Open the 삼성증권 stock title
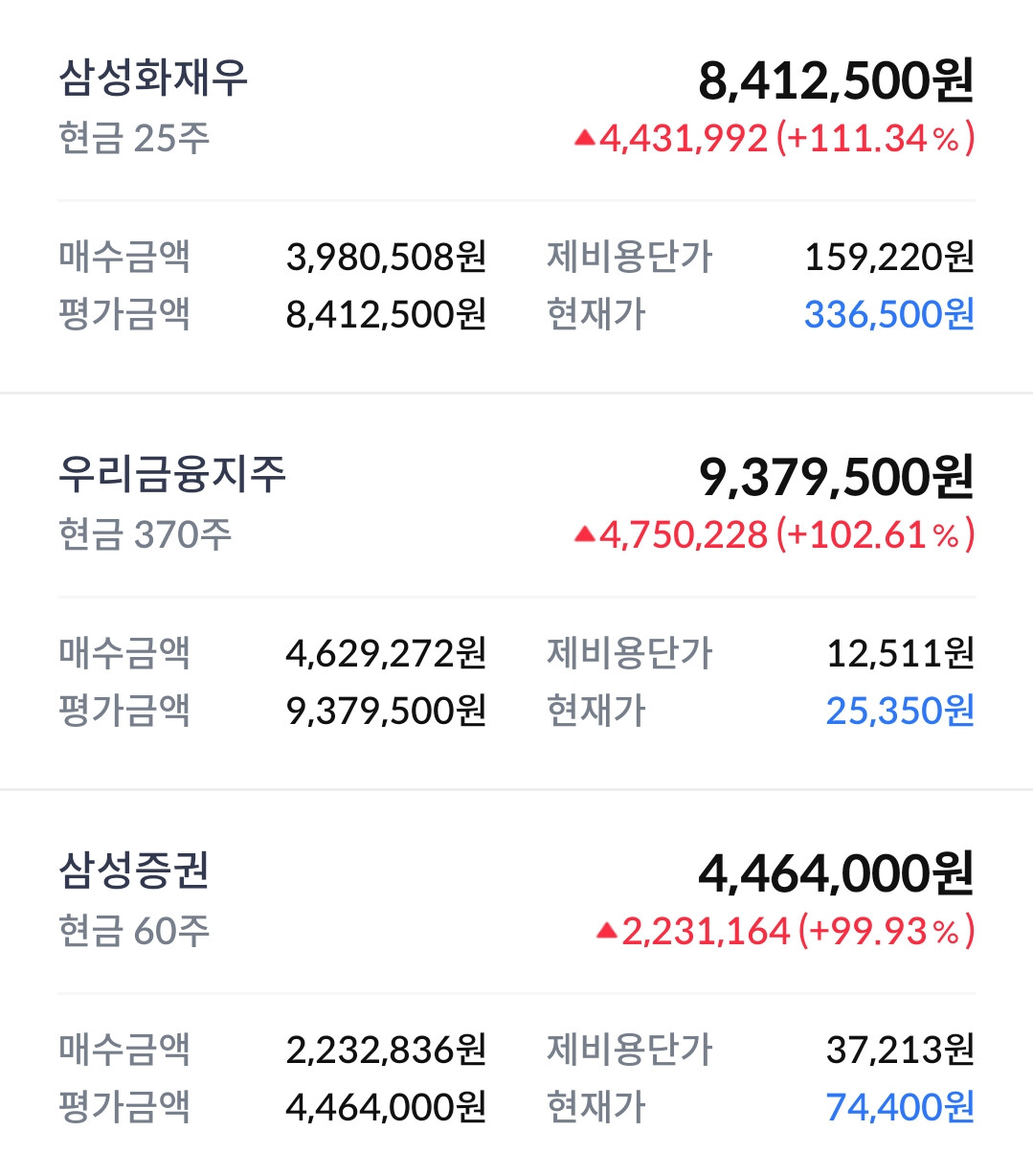Image resolution: width=1033 pixels, height=1176 pixels. pyautogui.click(x=134, y=871)
